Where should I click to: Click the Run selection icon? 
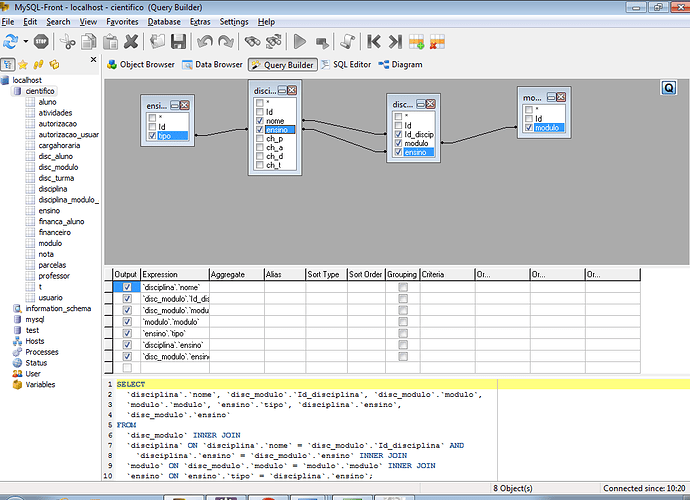point(322,43)
